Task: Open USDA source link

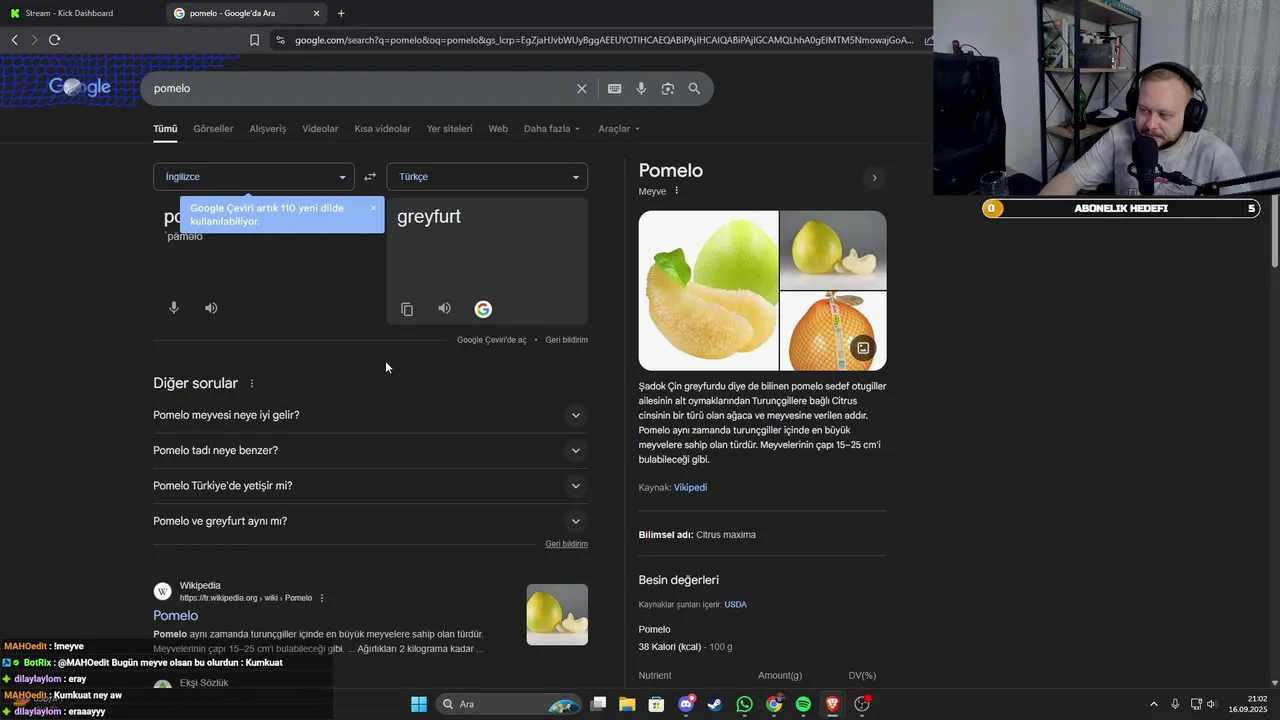Action: coord(735,605)
